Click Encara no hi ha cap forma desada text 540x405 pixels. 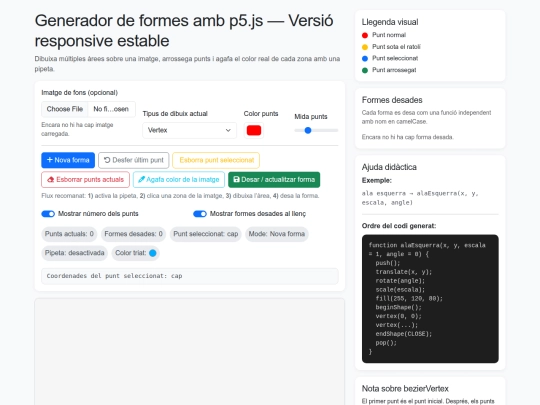point(407,137)
